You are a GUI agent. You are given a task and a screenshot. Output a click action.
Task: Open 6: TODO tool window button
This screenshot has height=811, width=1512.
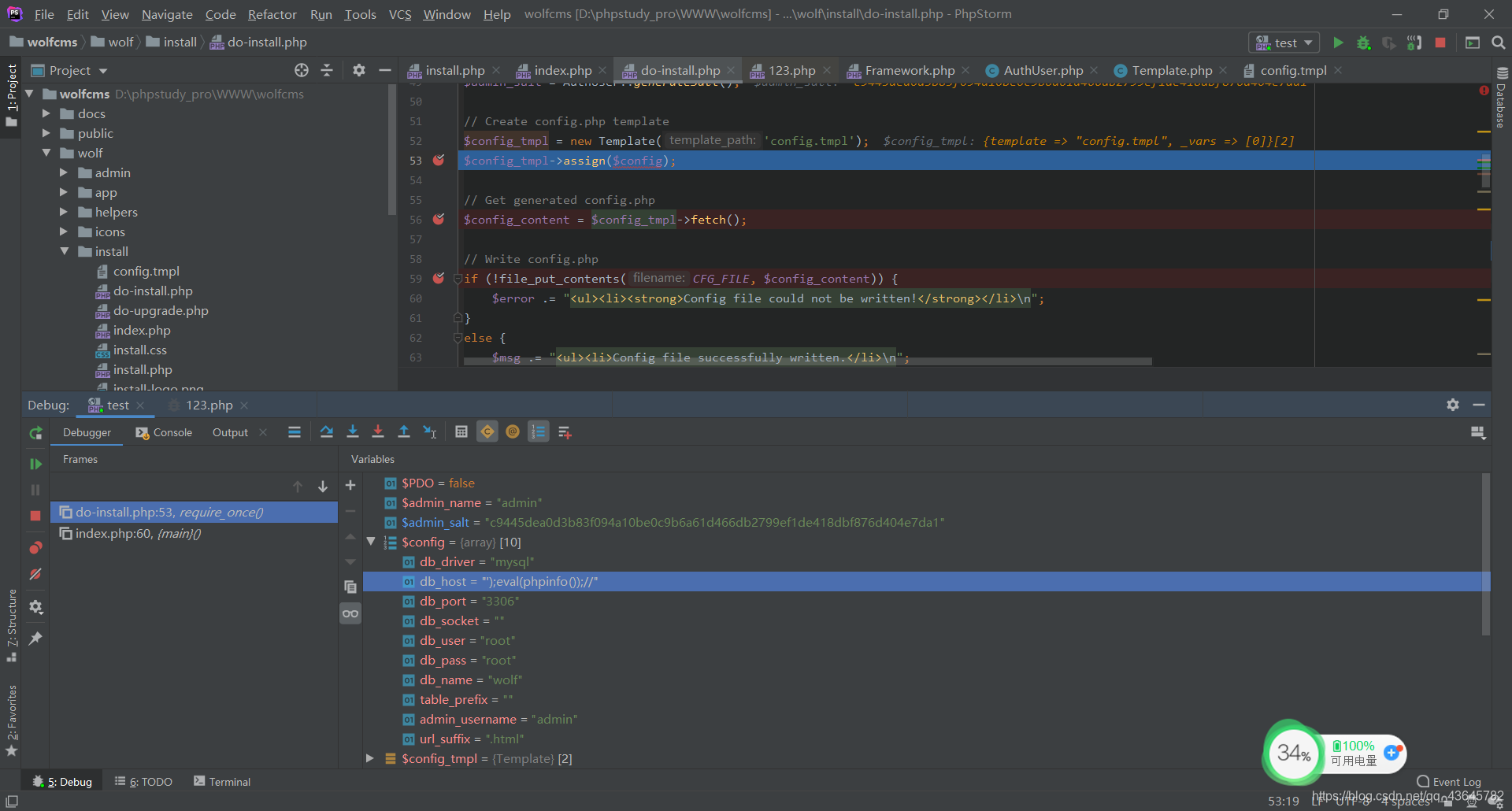(x=143, y=782)
